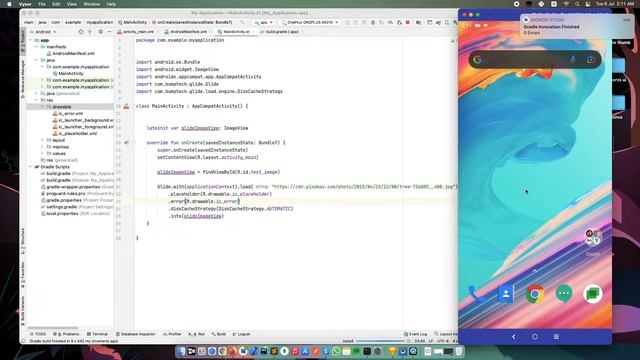Tap the Android home circle button
Image resolution: width=640 pixels, height=360 pixels.
pyautogui.click(x=535, y=337)
